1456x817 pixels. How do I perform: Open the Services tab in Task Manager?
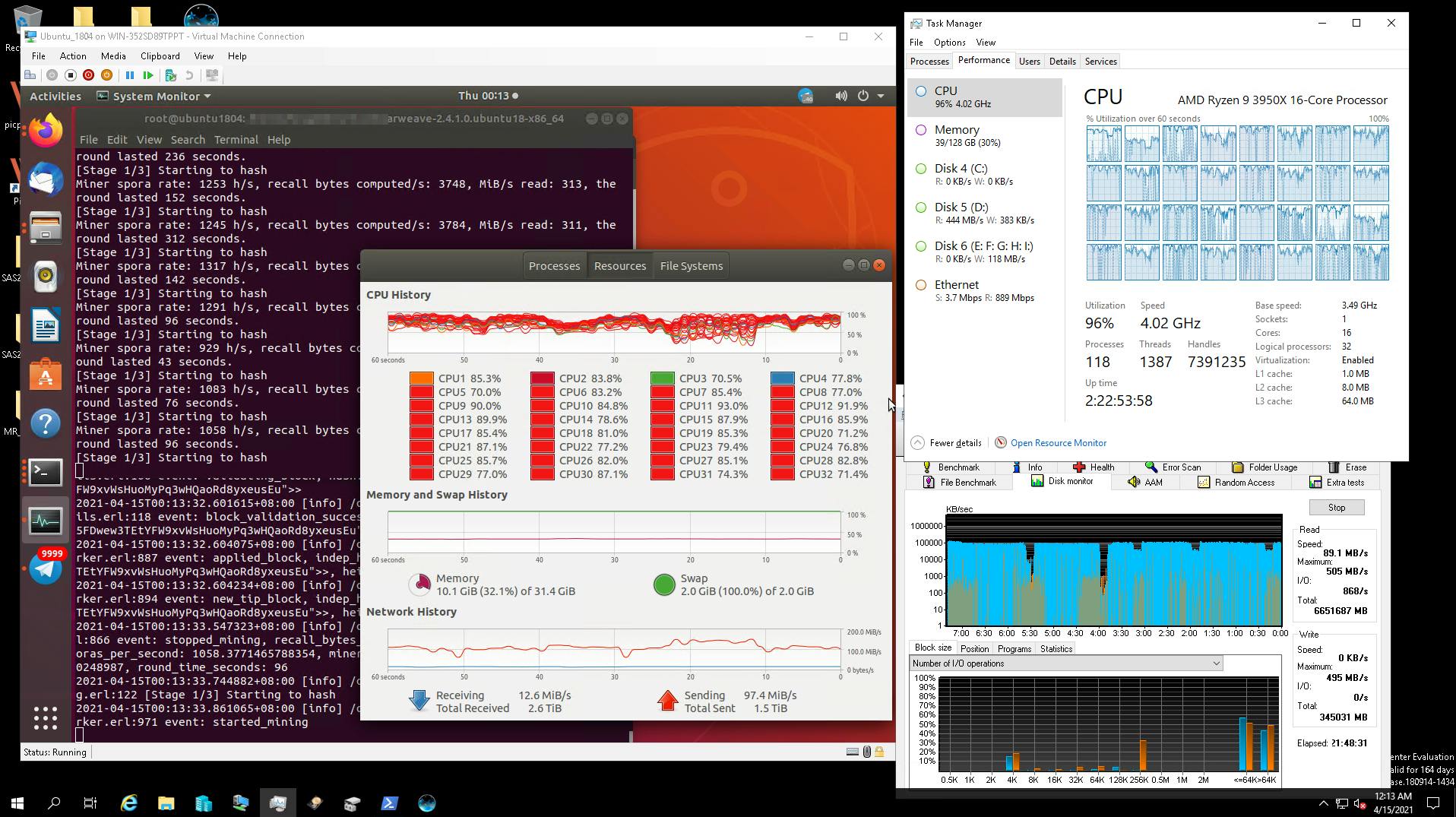[1100, 62]
